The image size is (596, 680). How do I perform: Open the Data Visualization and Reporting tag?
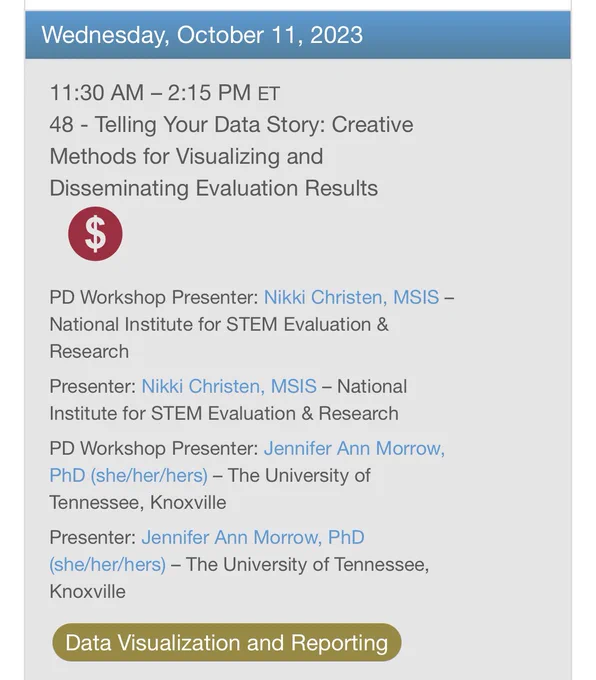(x=226, y=642)
